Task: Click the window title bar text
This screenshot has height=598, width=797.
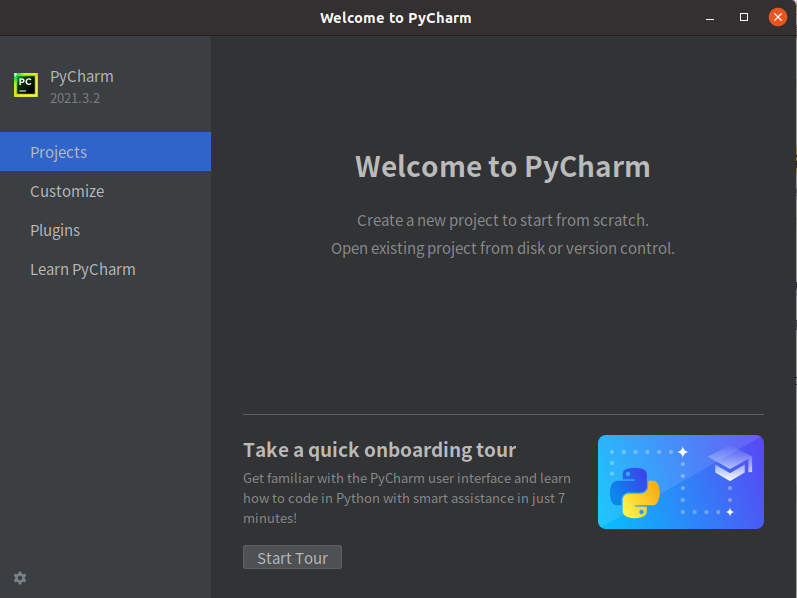Action: point(396,18)
